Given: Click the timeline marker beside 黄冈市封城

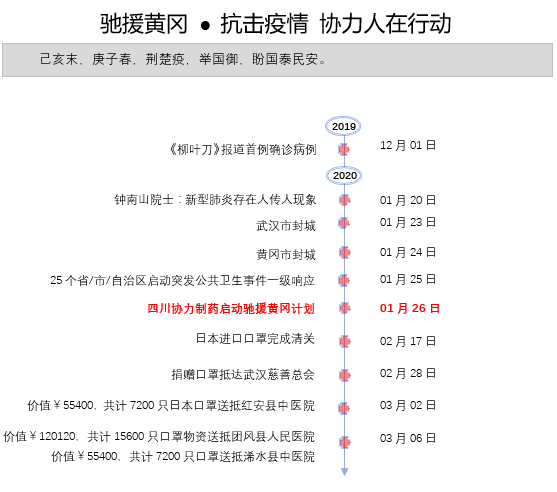Looking at the screenshot, I should coord(344,253).
